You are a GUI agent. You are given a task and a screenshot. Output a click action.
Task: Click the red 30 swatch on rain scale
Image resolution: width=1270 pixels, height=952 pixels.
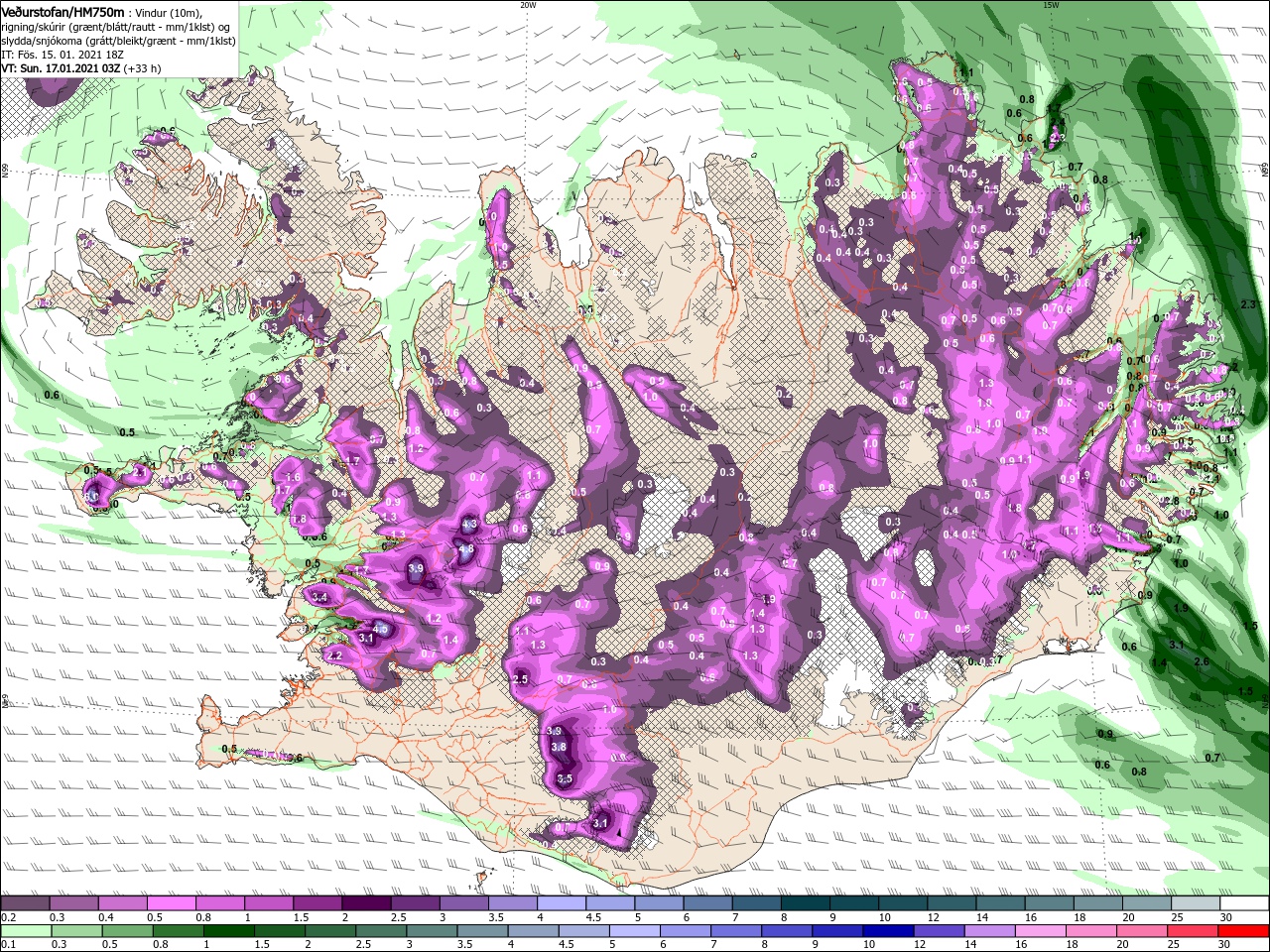[x=1244, y=931]
